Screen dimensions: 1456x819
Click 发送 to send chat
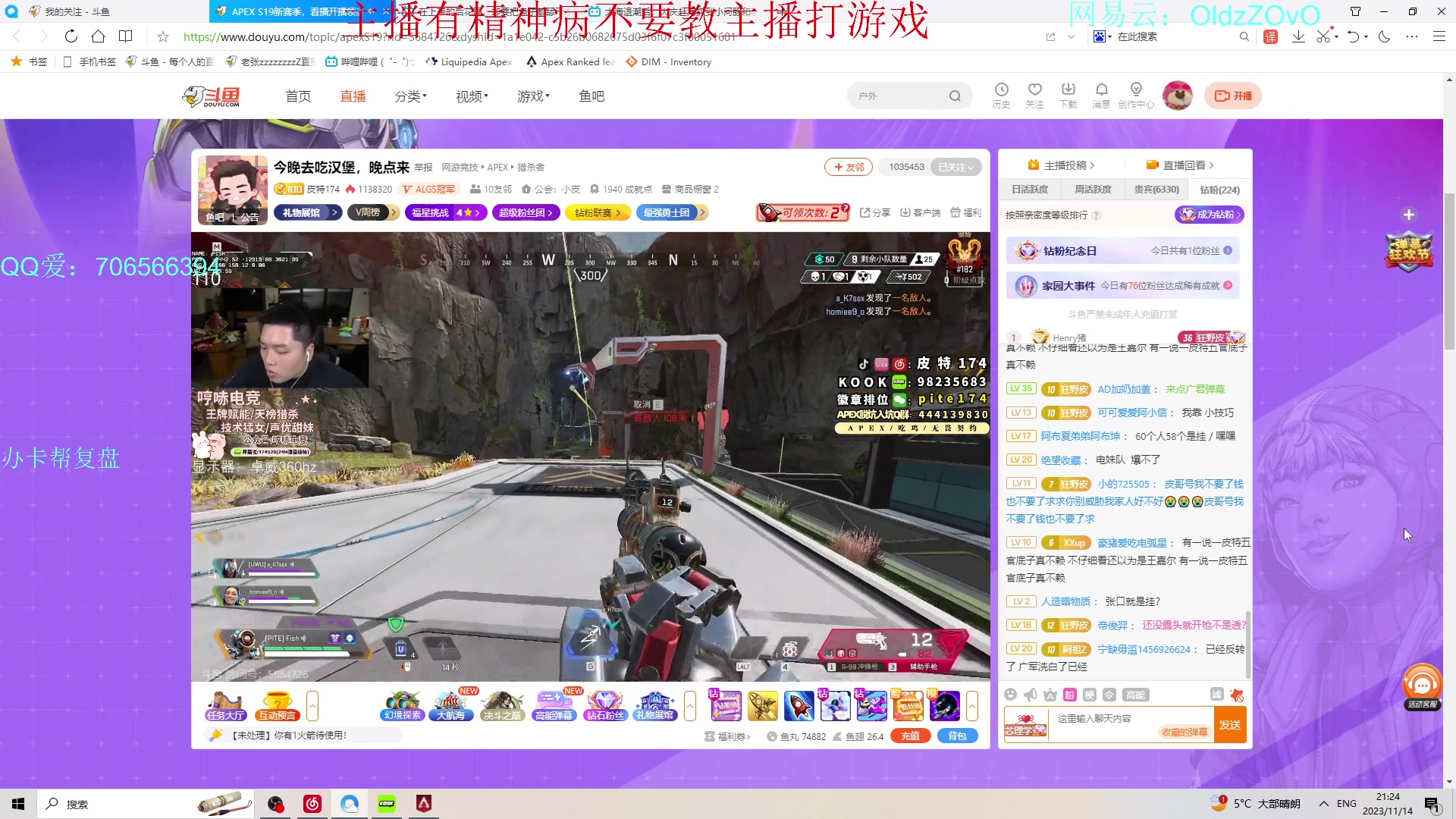[x=1230, y=725]
